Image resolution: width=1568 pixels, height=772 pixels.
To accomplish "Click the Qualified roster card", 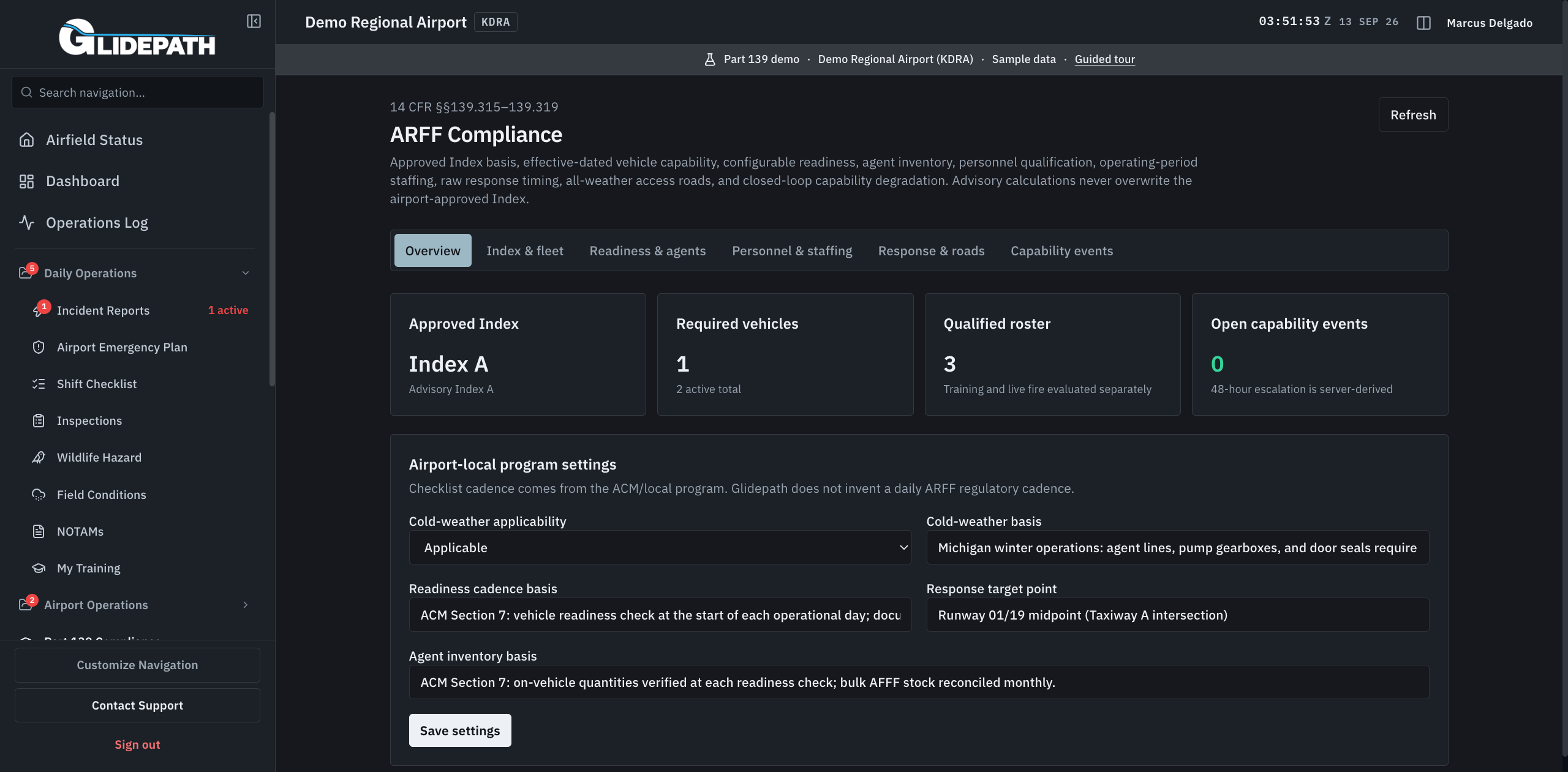I will tap(1052, 354).
